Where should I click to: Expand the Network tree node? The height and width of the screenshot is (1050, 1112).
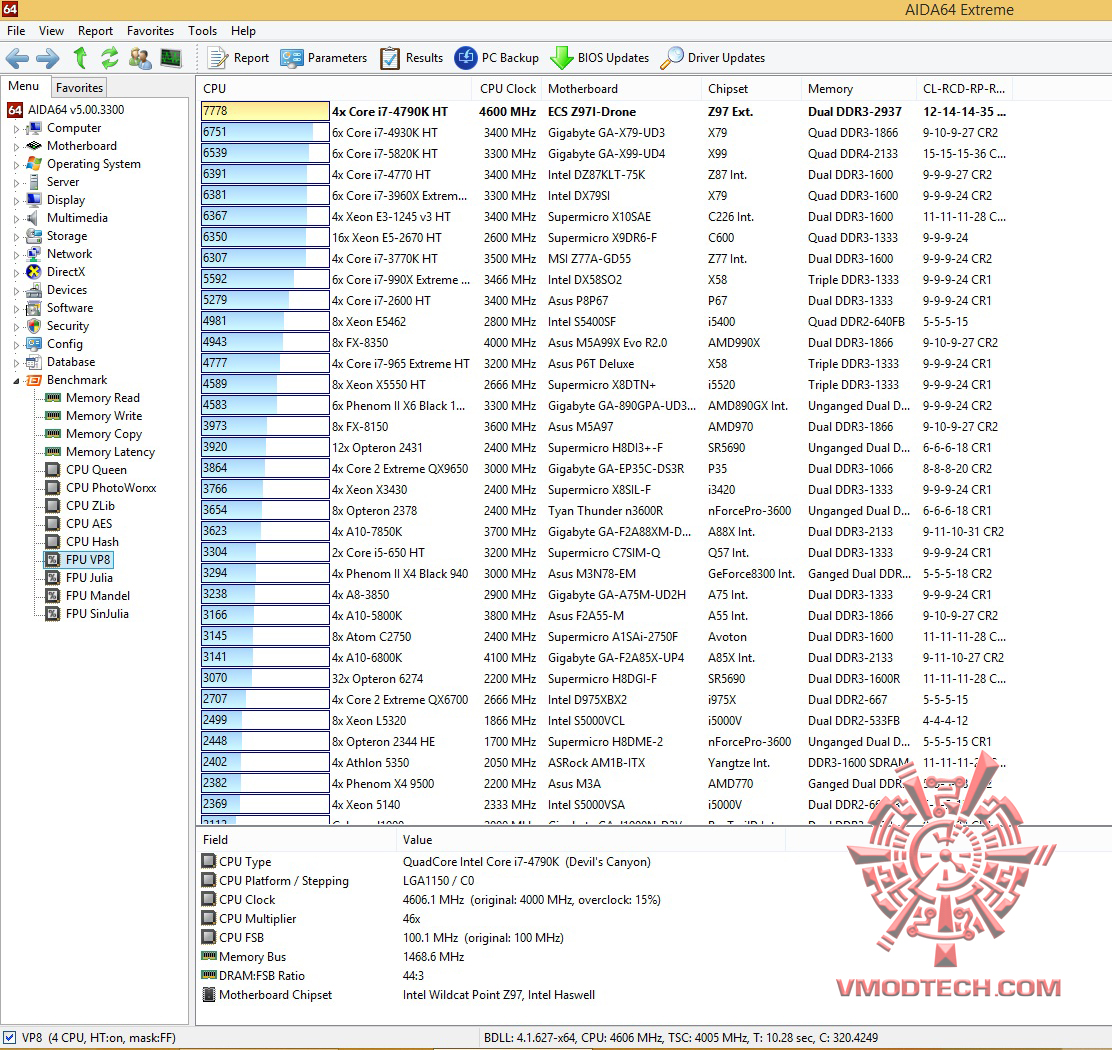pos(16,255)
